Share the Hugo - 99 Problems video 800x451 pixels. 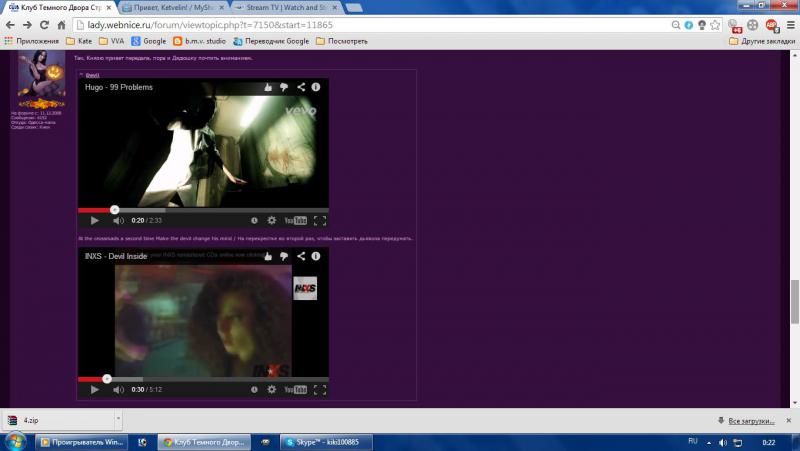pyautogui.click(x=301, y=88)
